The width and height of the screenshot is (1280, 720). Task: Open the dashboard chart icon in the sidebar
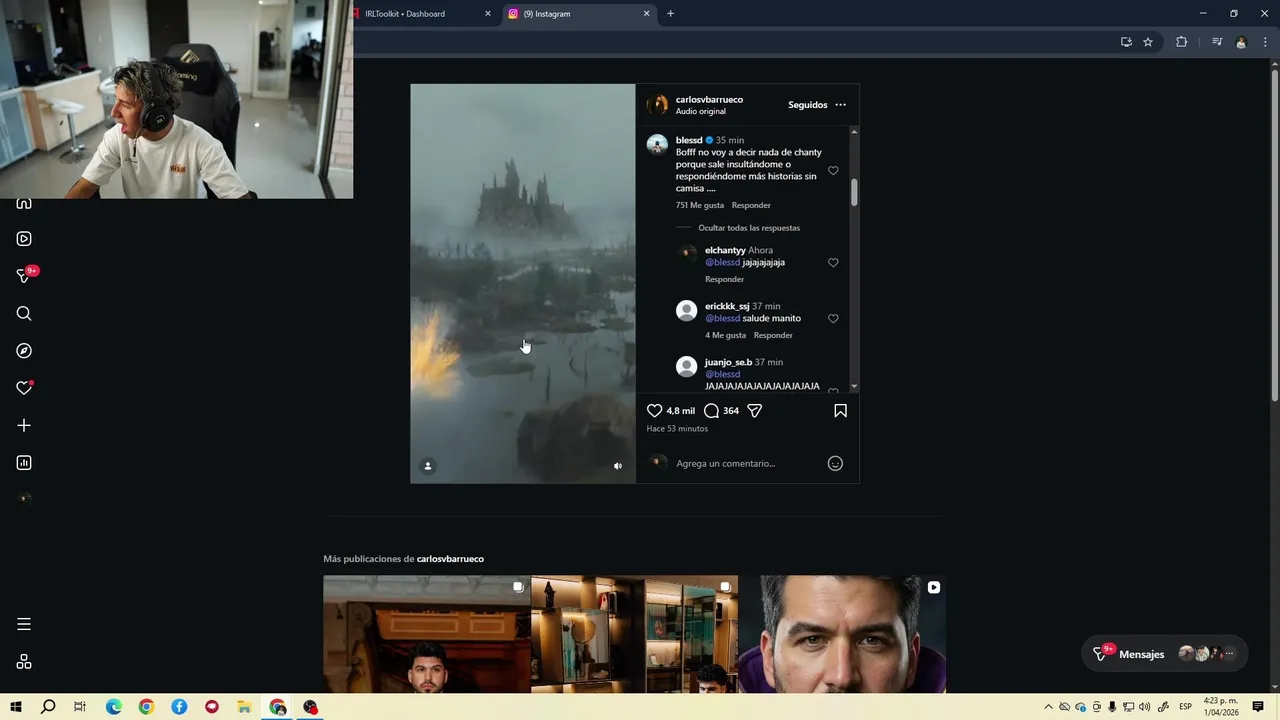[24, 463]
